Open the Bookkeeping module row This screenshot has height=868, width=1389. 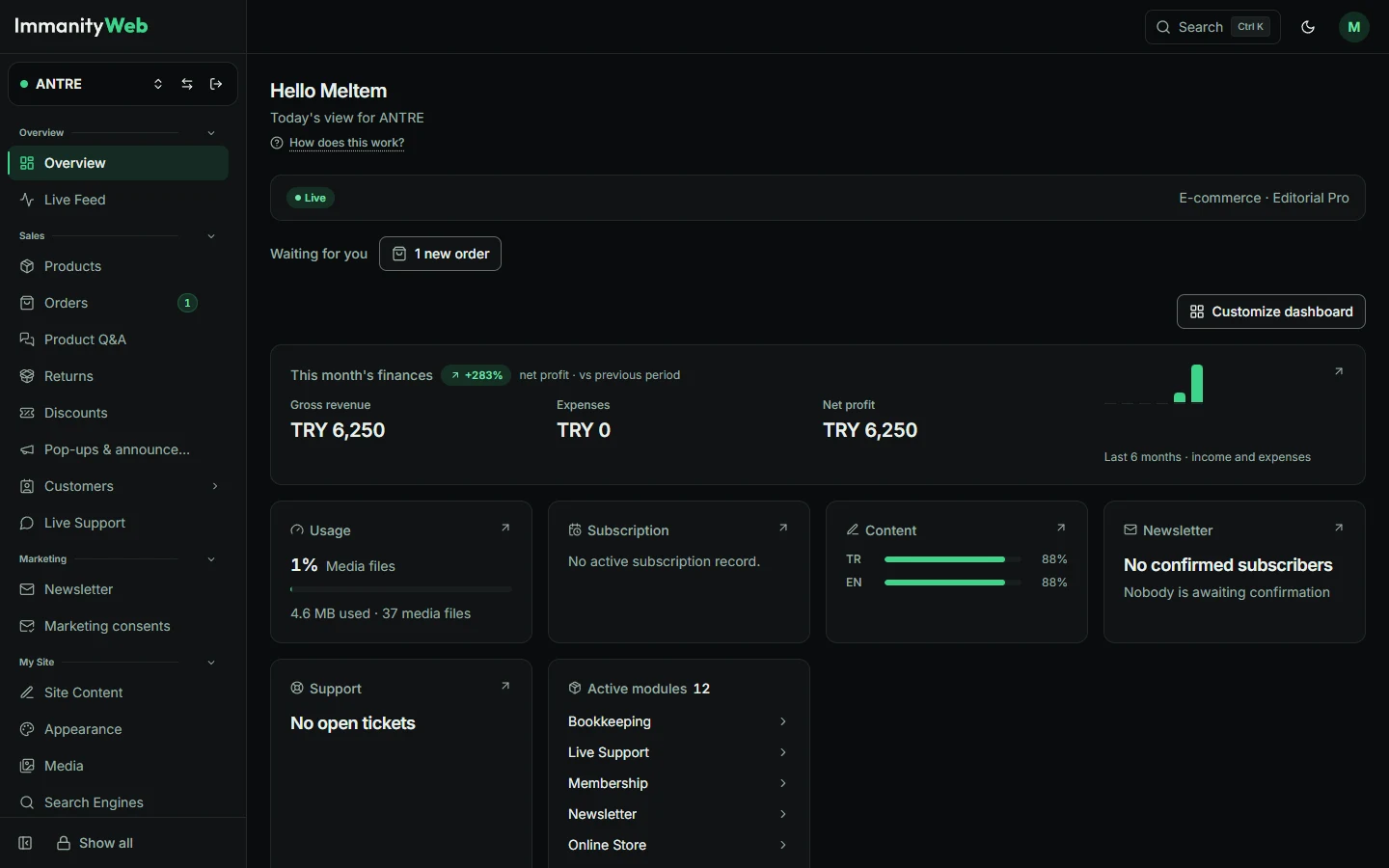[679, 721]
